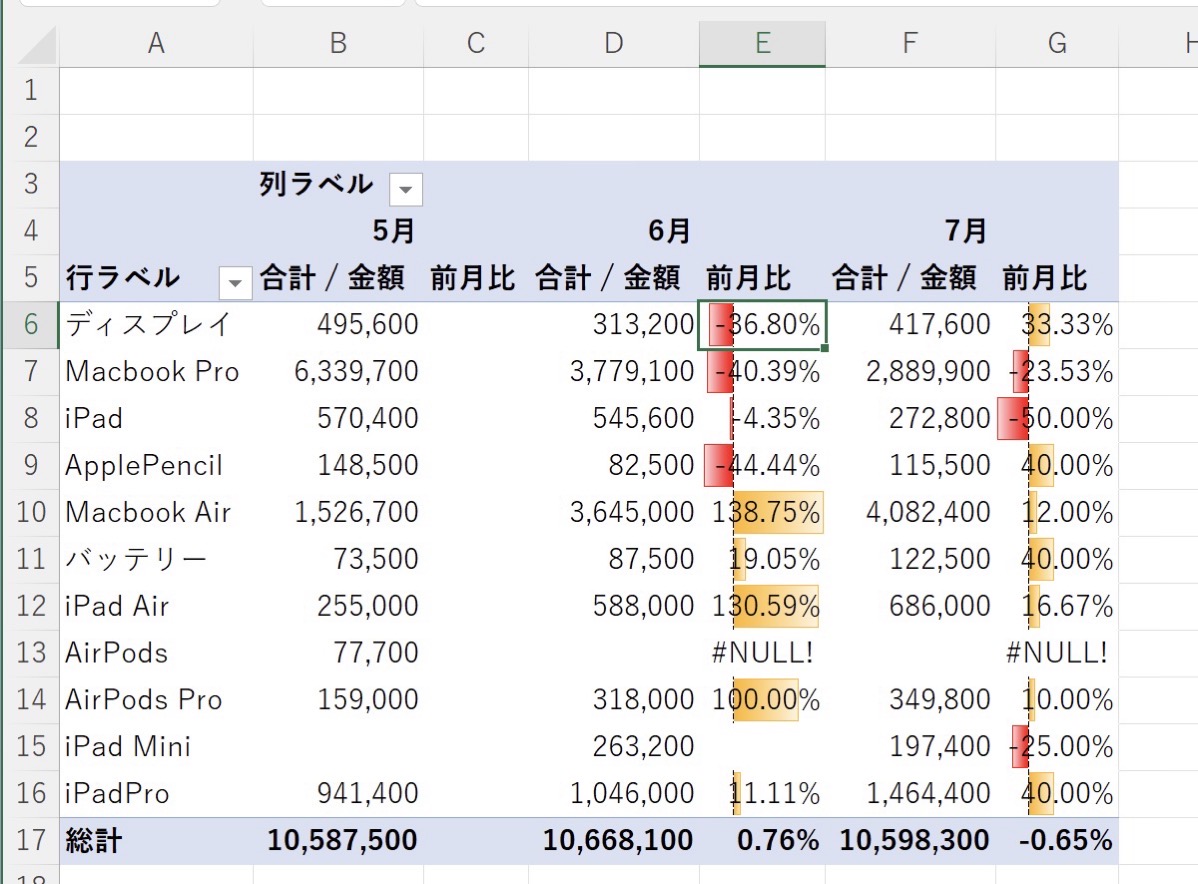Select column C header
1198x884 pixels.
click(x=476, y=44)
